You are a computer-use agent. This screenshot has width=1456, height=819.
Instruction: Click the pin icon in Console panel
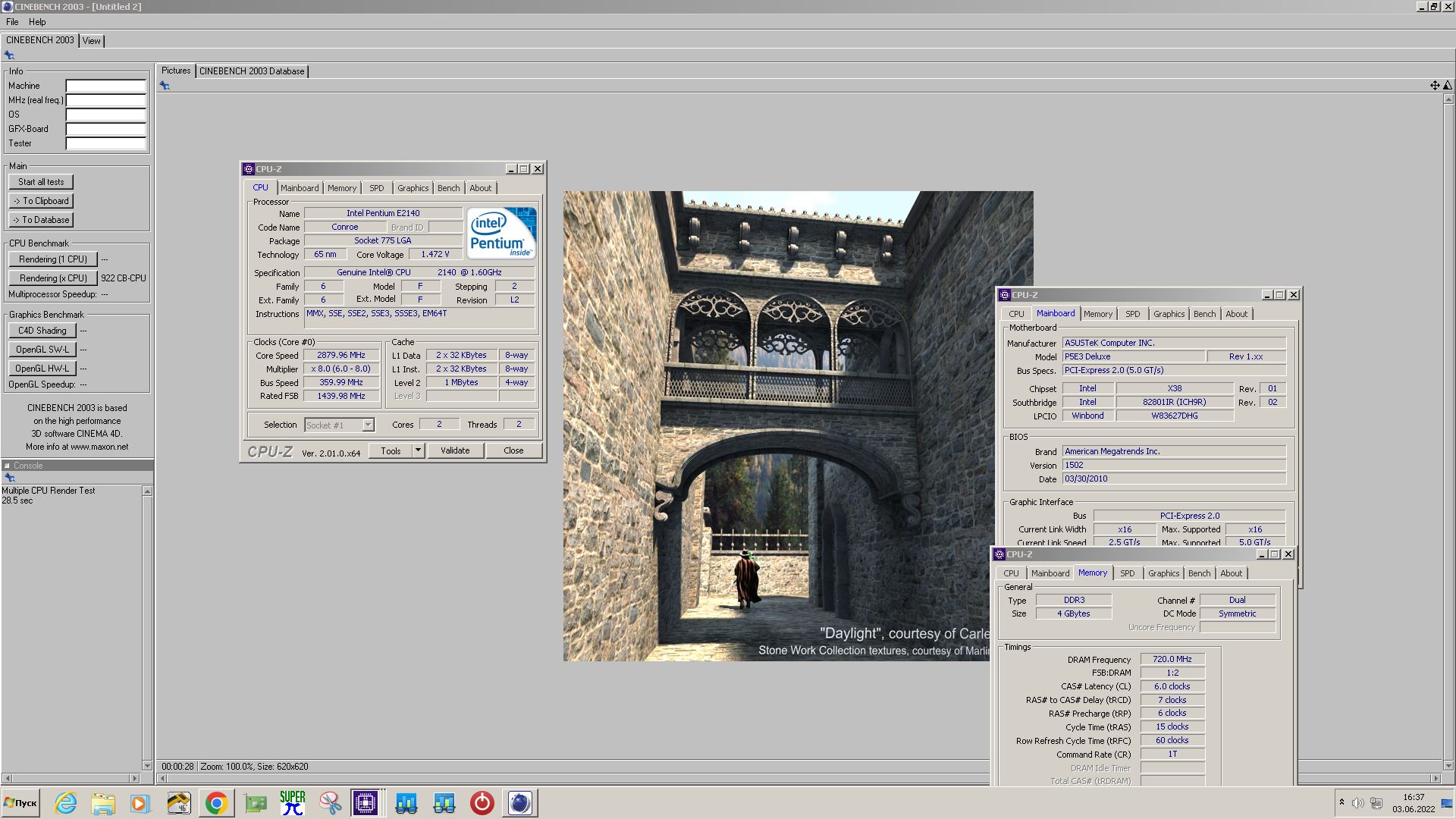(x=9, y=478)
